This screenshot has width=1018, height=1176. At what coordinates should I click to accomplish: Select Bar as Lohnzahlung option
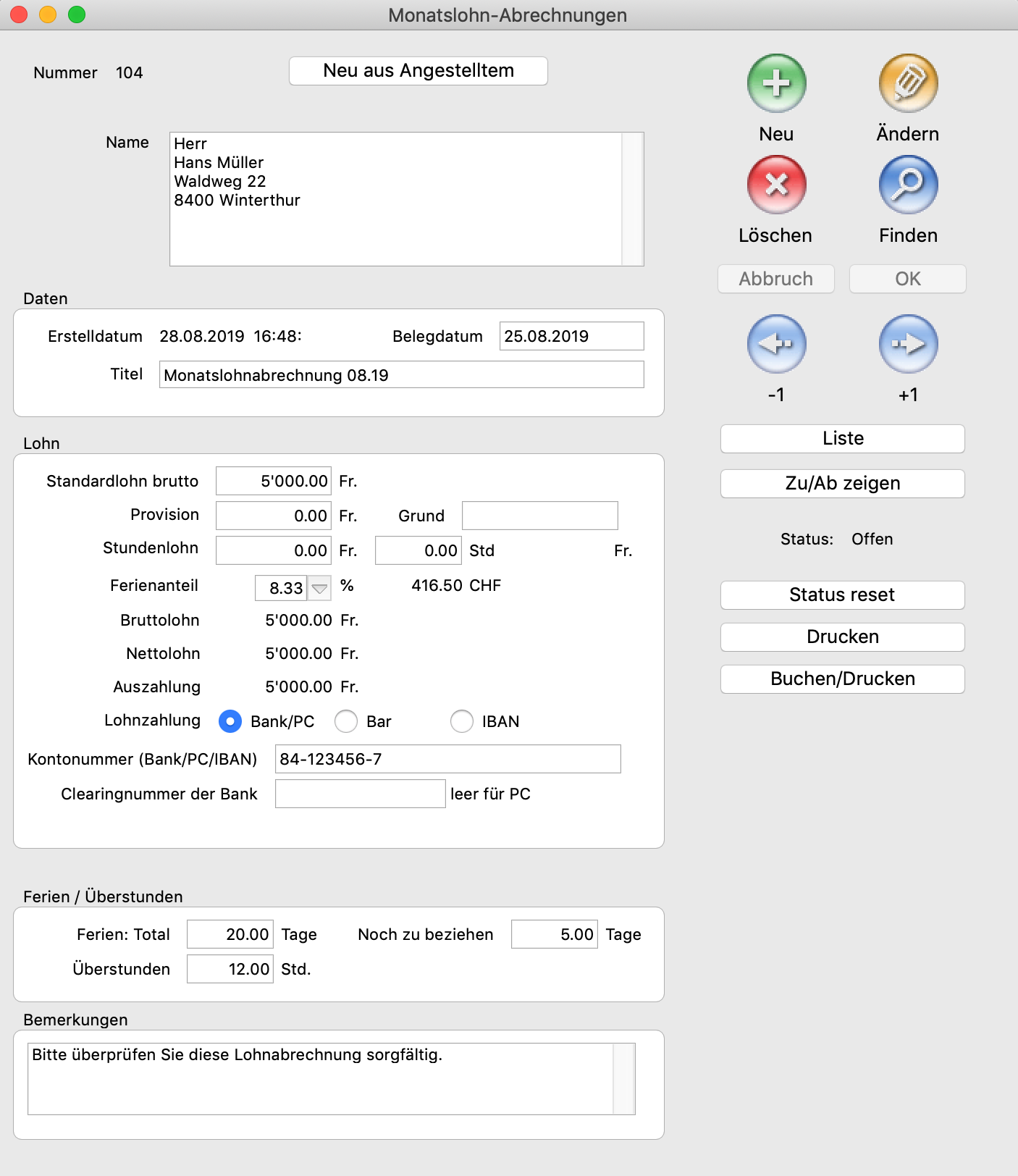[x=346, y=721]
